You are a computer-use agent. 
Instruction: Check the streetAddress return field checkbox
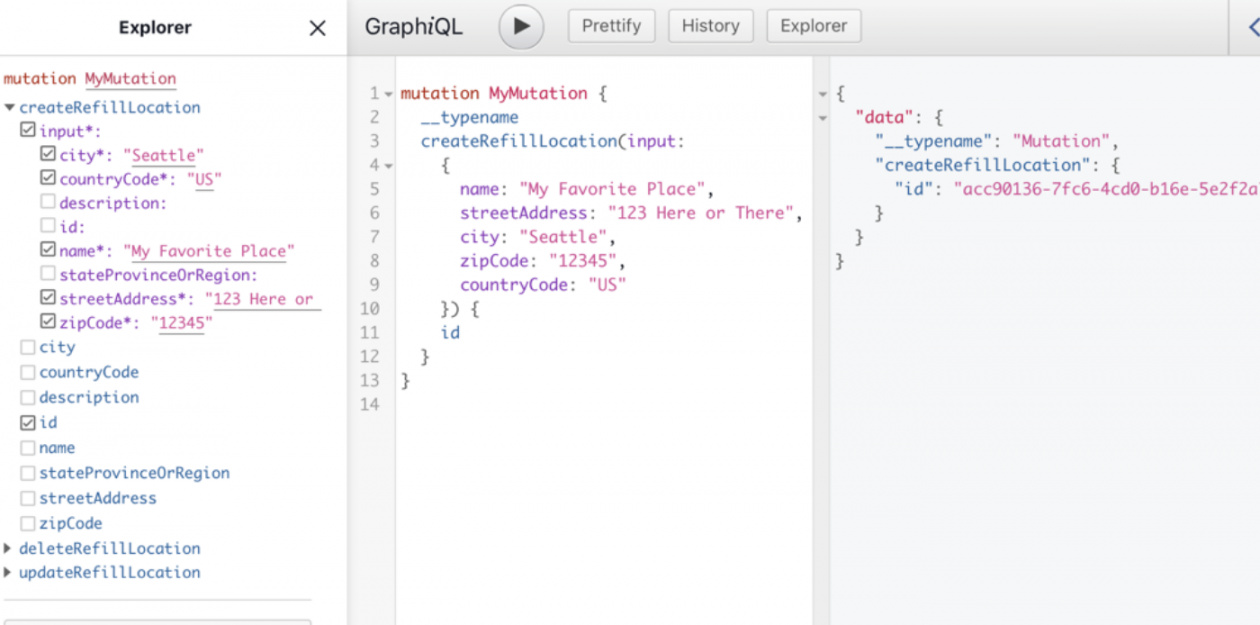coord(28,498)
